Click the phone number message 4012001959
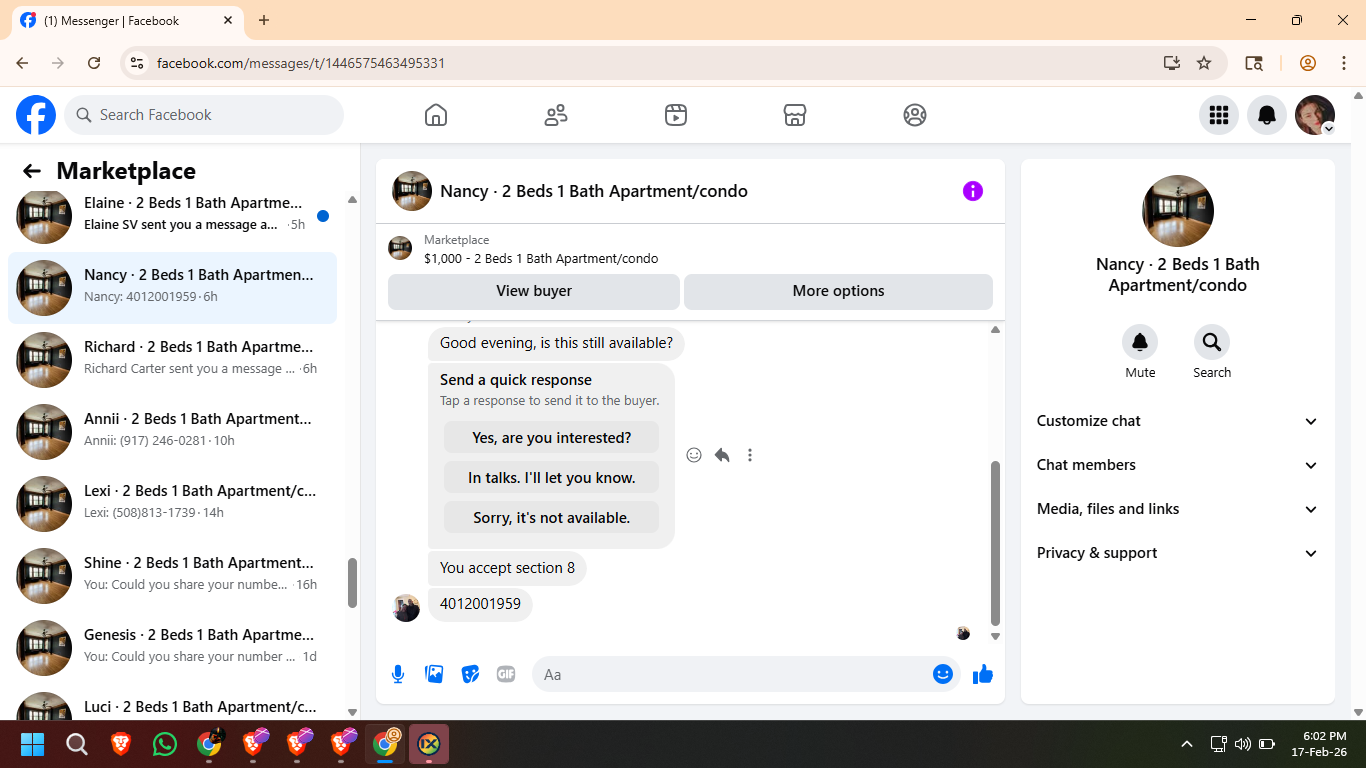 coord(480,604)
